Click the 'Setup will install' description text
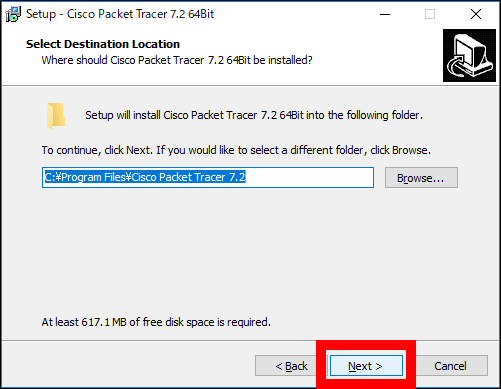The height and width of the screenshot is (389, 501). tap(254, 115)
